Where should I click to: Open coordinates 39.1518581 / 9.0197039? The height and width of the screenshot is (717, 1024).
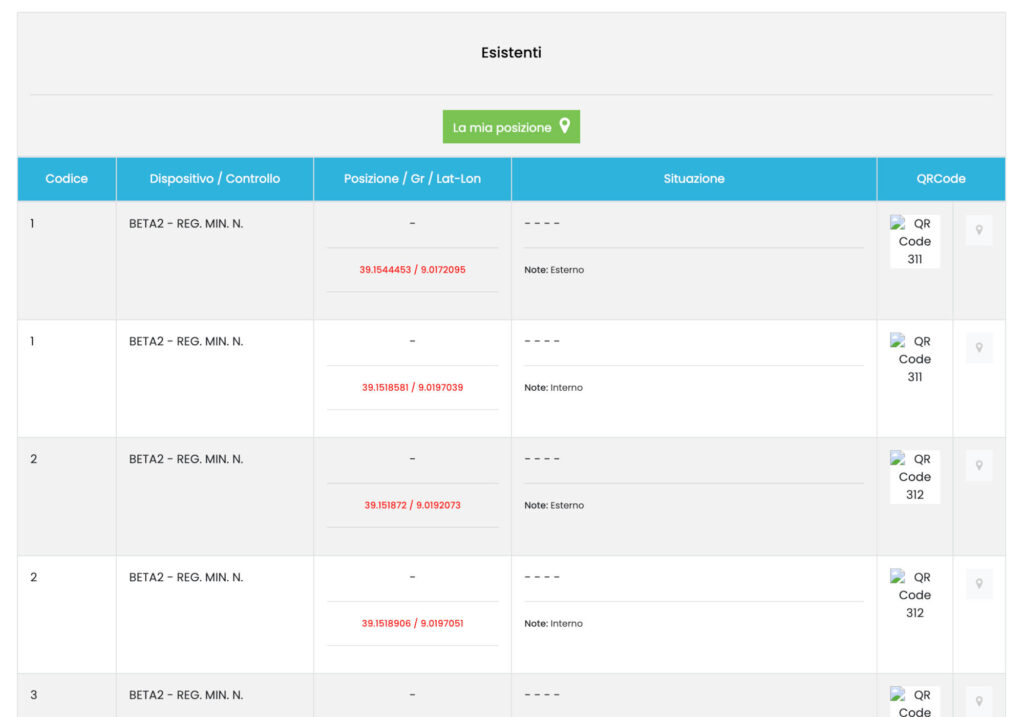412,388
